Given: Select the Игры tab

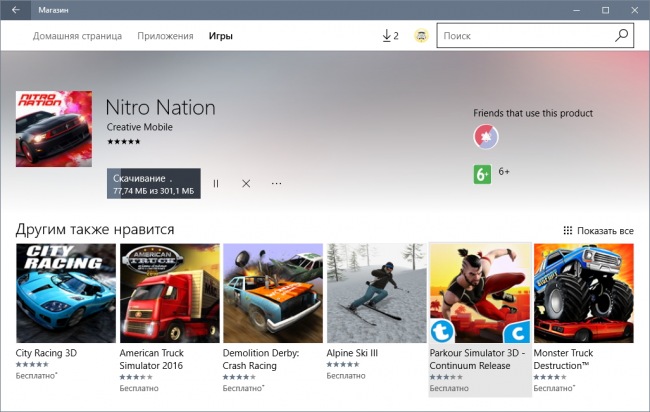Looking at the screenshot, I should [221, 36].
